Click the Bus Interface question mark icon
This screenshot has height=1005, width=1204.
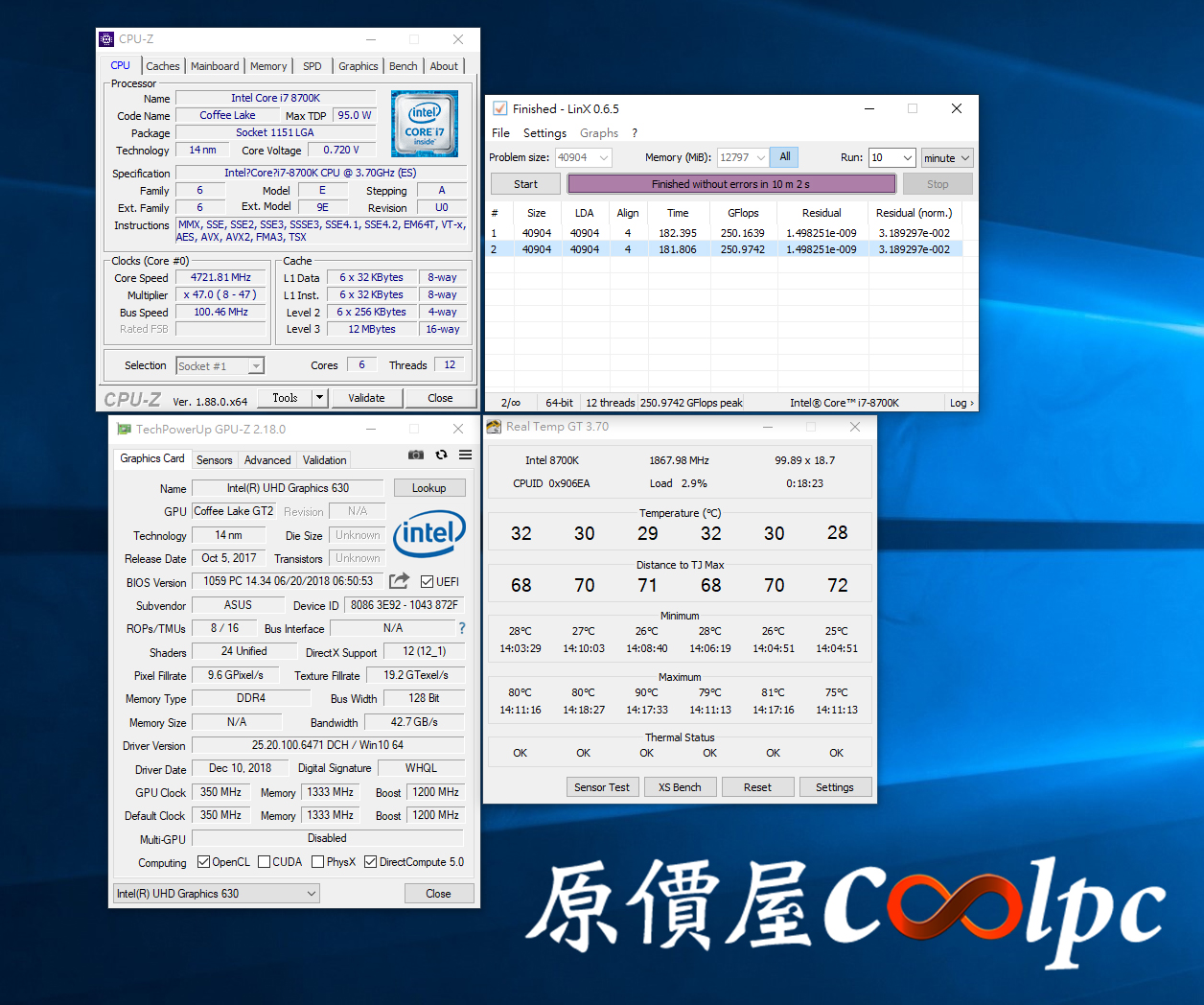[x=462, y=628]
